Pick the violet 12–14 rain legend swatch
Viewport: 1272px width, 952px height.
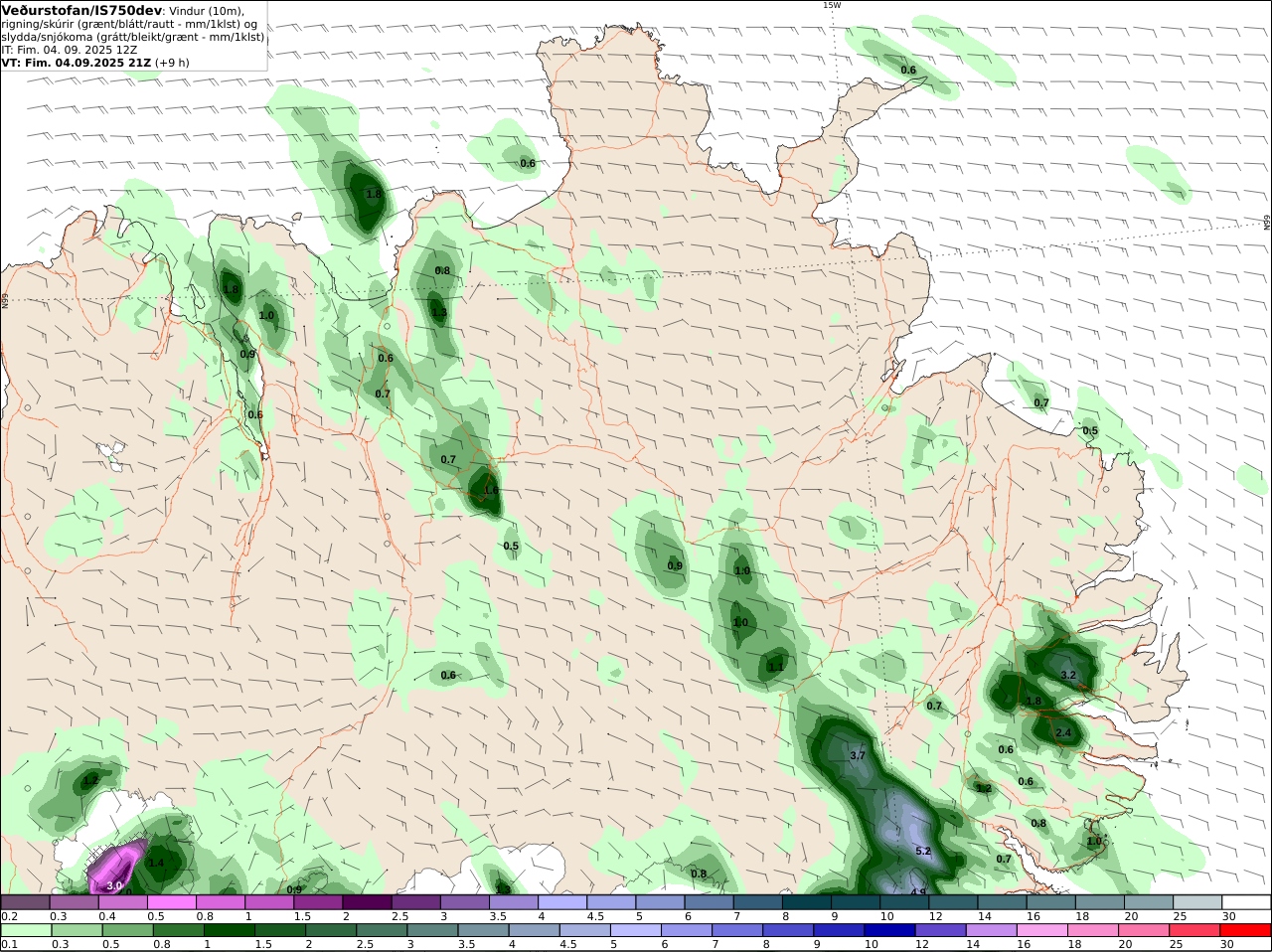pos(943,930)
